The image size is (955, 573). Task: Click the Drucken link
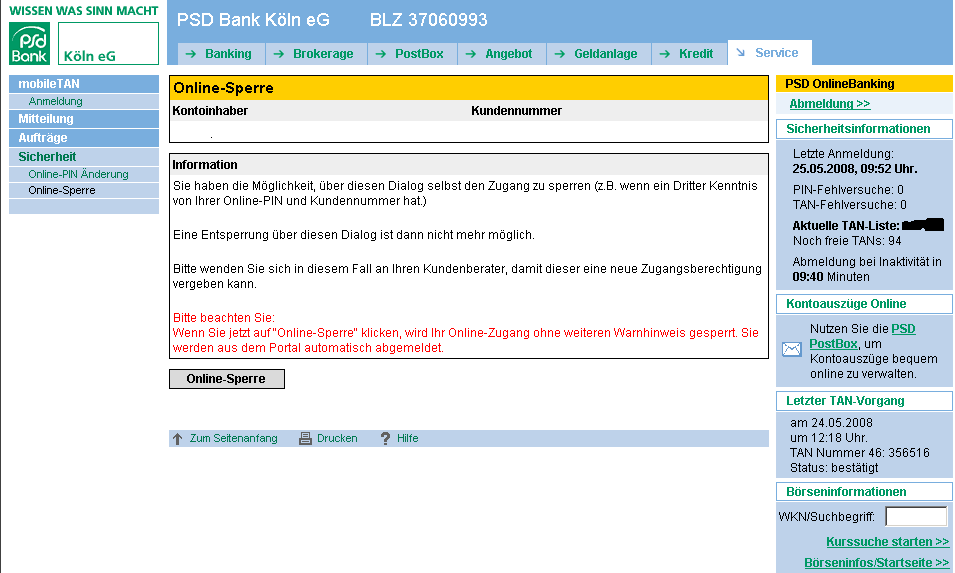337,438
